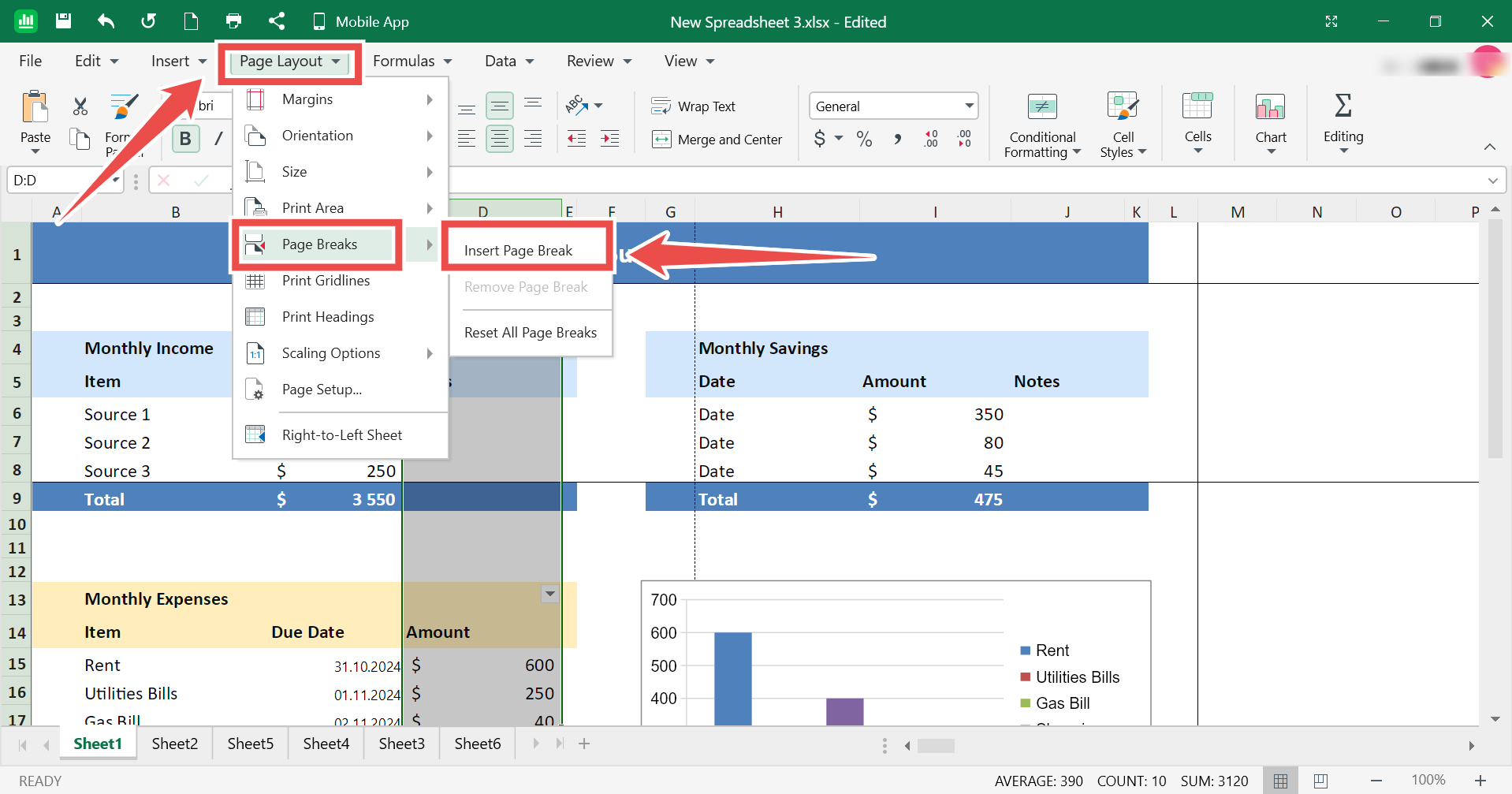This screenshot has height=794, width=1512.
Task: Open the Chart dropdown
Action: 1271,123
